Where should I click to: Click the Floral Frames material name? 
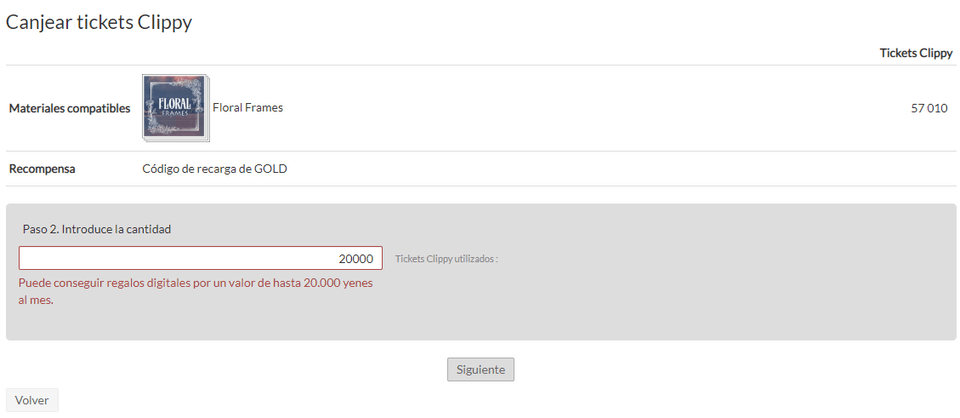click(248, 108)
